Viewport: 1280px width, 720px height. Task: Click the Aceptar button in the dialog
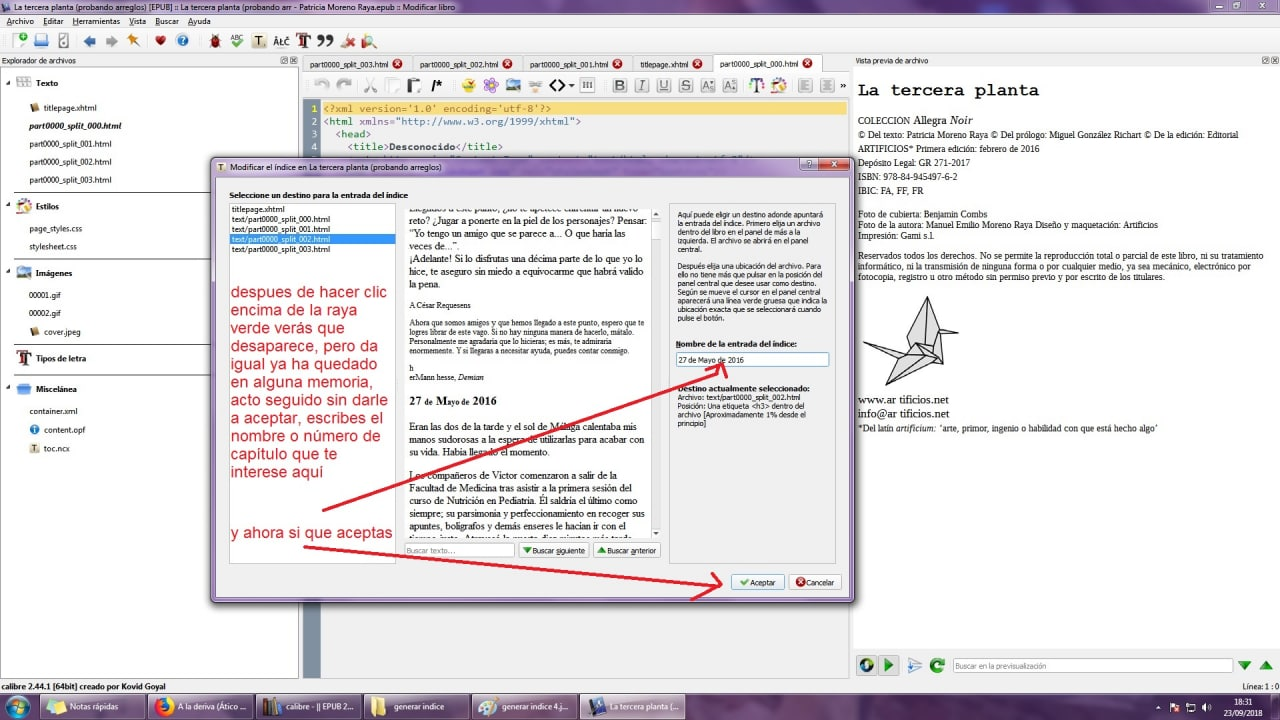point(756,582)
